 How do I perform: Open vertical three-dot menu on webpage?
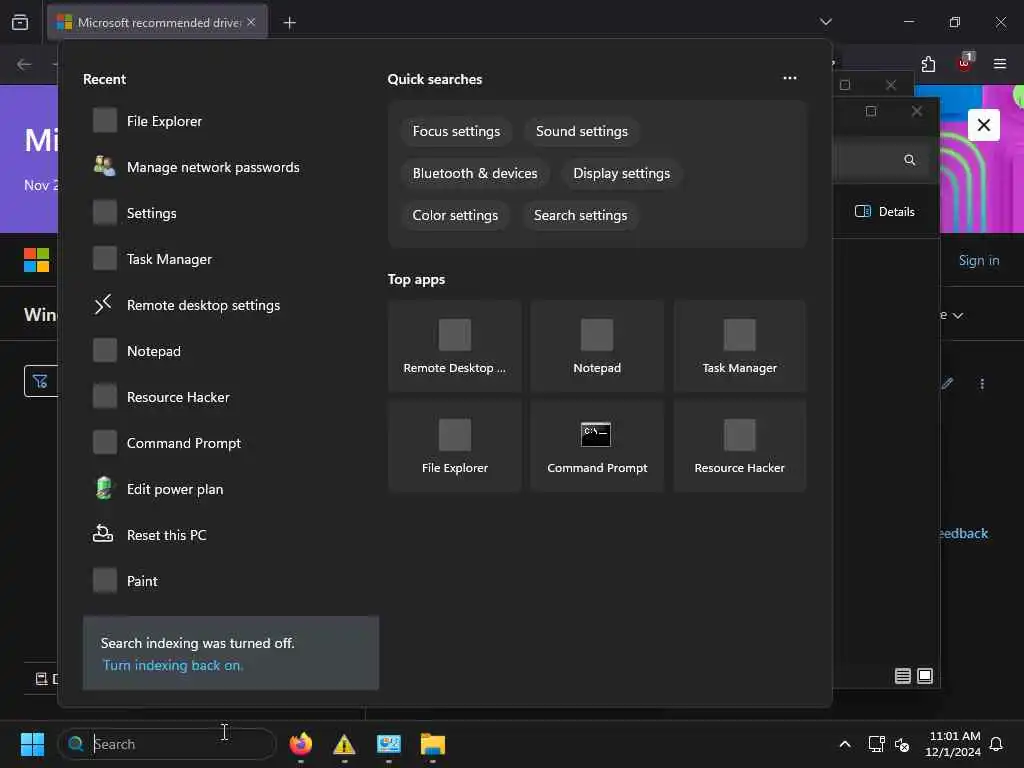point(982,384)
